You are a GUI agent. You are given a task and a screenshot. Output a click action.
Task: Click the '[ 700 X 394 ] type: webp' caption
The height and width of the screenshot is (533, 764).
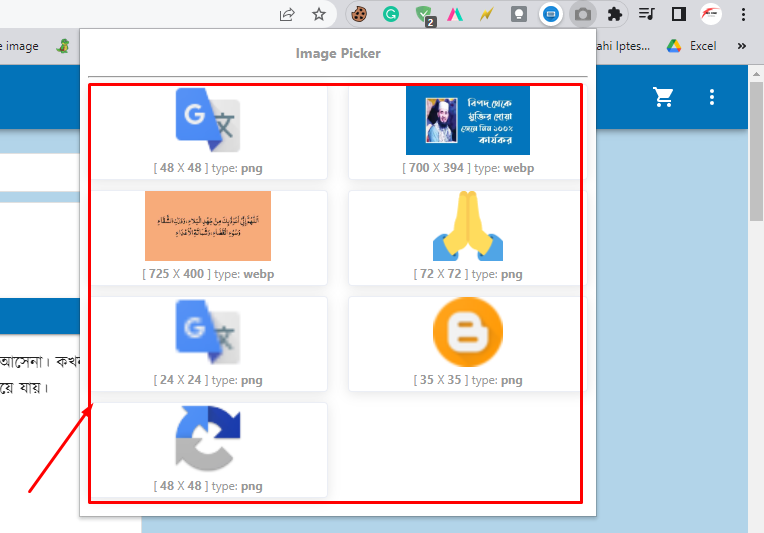tap(468, 168)
